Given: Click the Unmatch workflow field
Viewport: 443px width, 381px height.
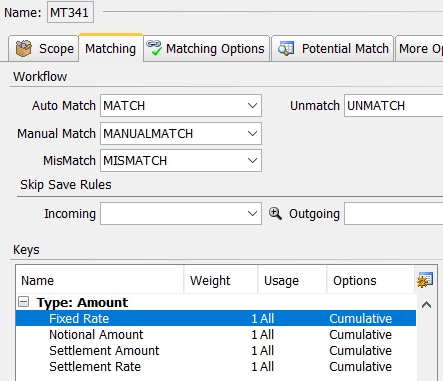Looking at the screenshot, I should [x=393, y=106].
